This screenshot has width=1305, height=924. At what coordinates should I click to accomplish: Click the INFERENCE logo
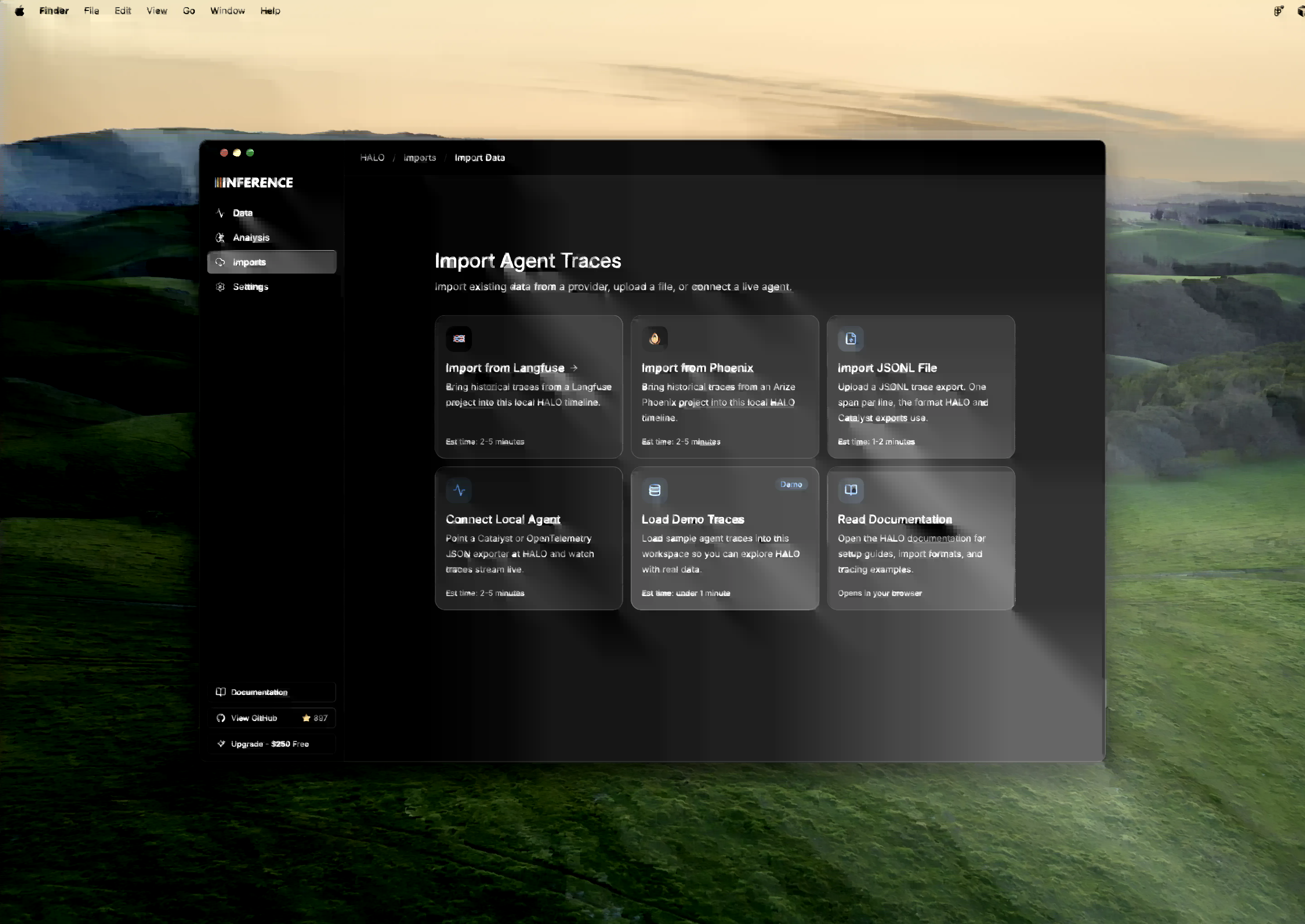tap(254, 183)
